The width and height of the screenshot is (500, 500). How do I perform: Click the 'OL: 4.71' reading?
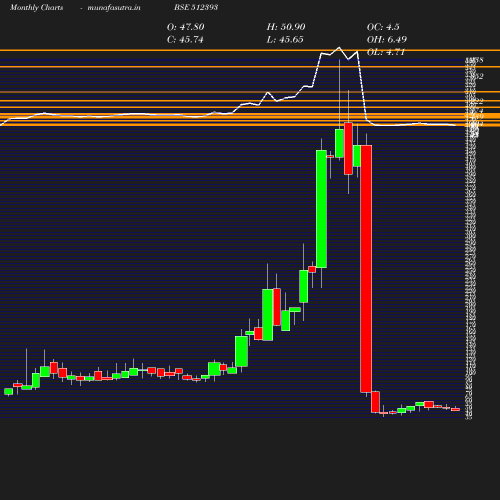386,52
